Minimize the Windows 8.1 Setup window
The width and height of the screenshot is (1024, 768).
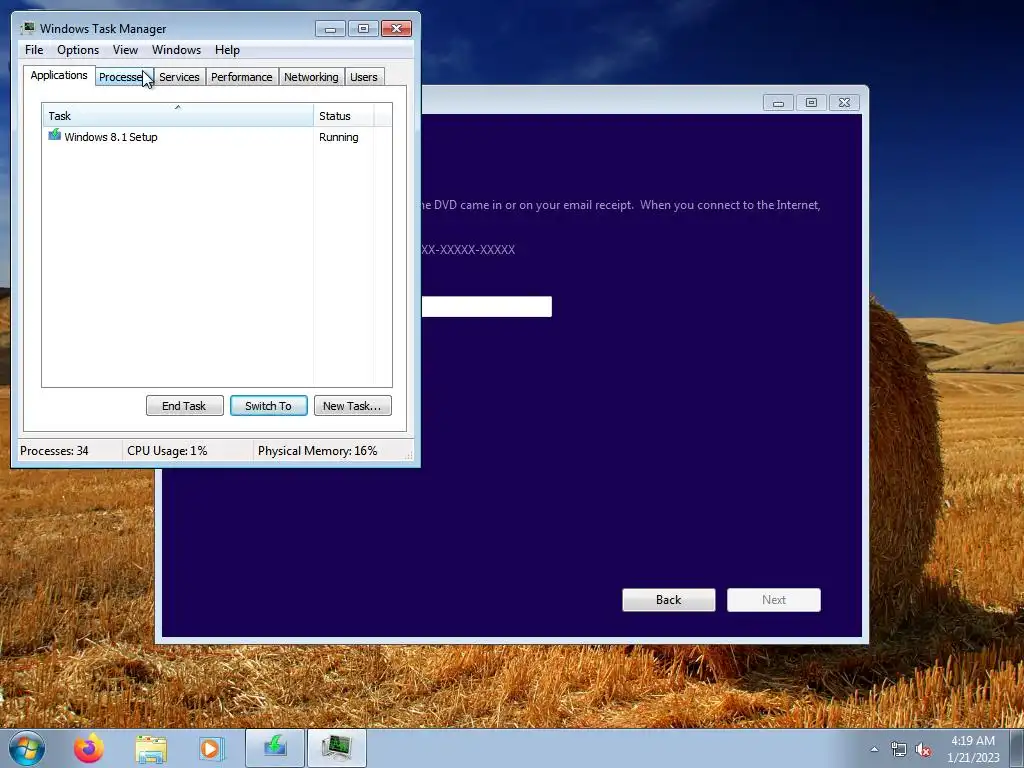(x=778, y=103)
